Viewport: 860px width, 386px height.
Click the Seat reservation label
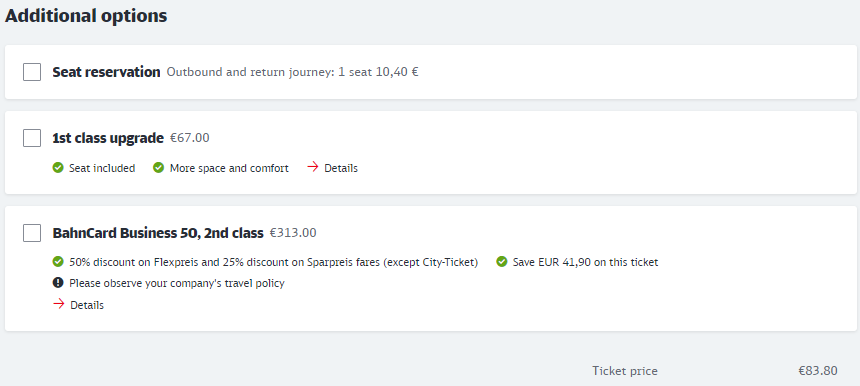point(106,72)
